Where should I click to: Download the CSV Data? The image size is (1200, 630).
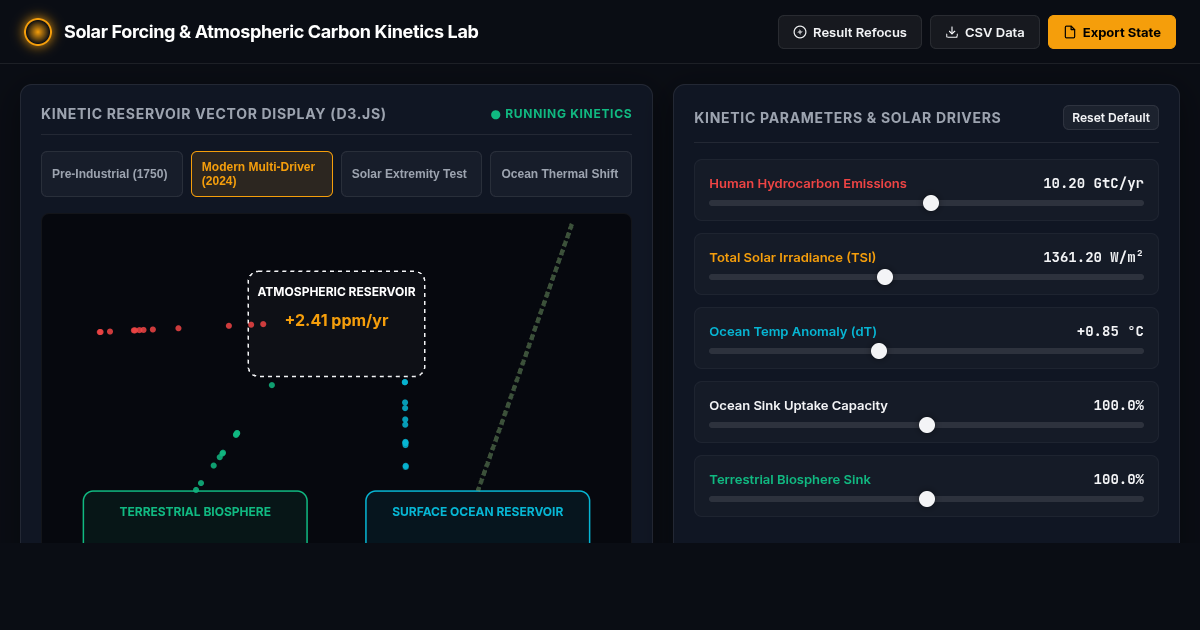tap(985, 32)
